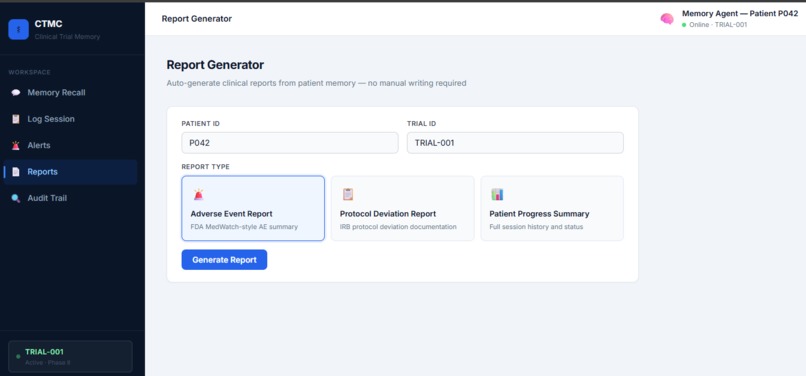Click the 'Clinical Trial Memory' subtitle
806x376 pixels.
67,37
